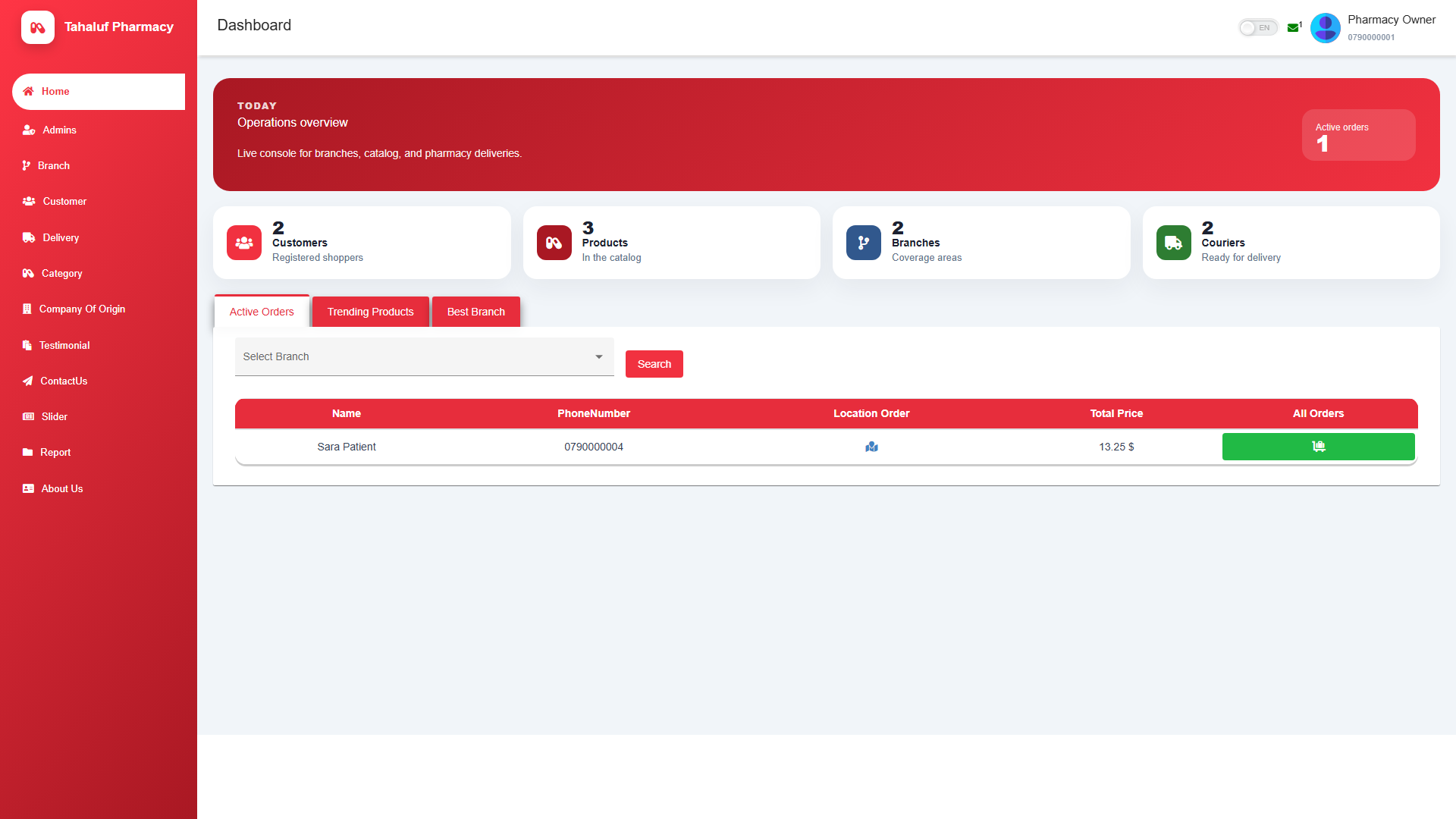Click the Sara Patient name cell
This screenshot has width=1456, height=819.
click(x=347, y=447)
